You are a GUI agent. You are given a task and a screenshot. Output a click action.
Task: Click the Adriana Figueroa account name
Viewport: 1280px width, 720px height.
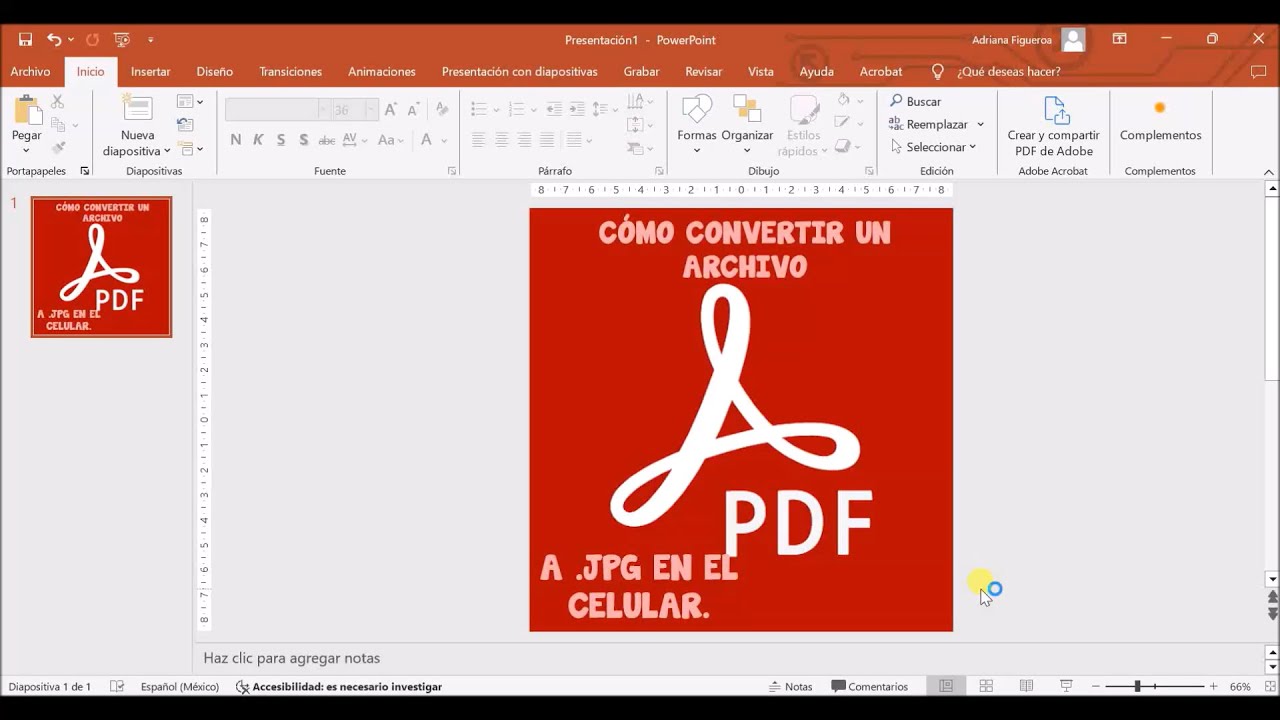(x=1012, y=40)
